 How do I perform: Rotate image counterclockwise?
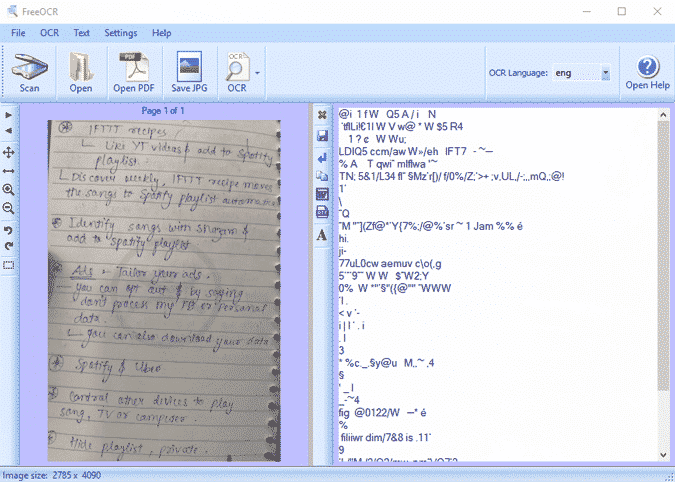[9, 231]
